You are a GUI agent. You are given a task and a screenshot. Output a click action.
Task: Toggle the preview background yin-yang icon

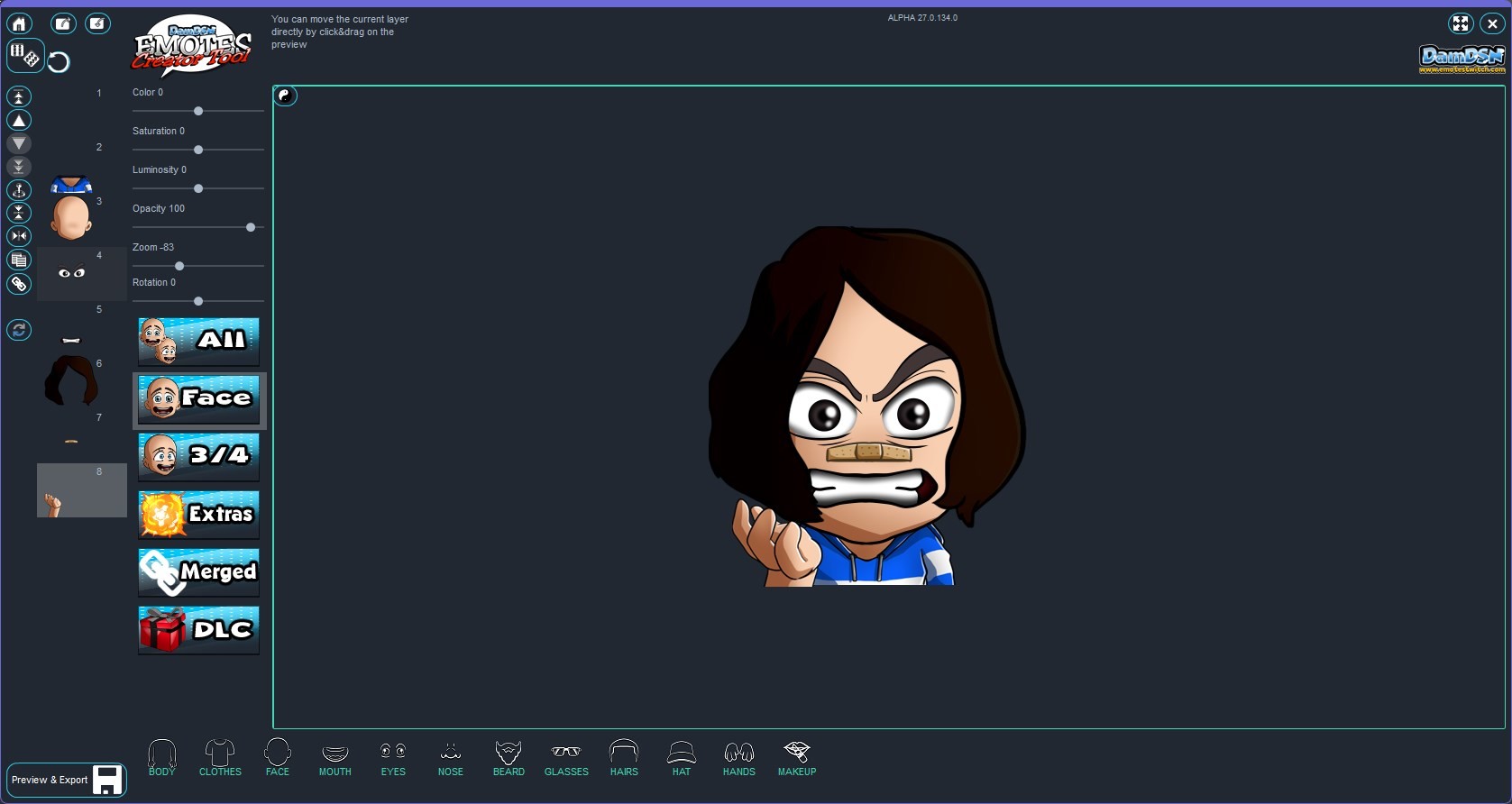coord(285,96)
